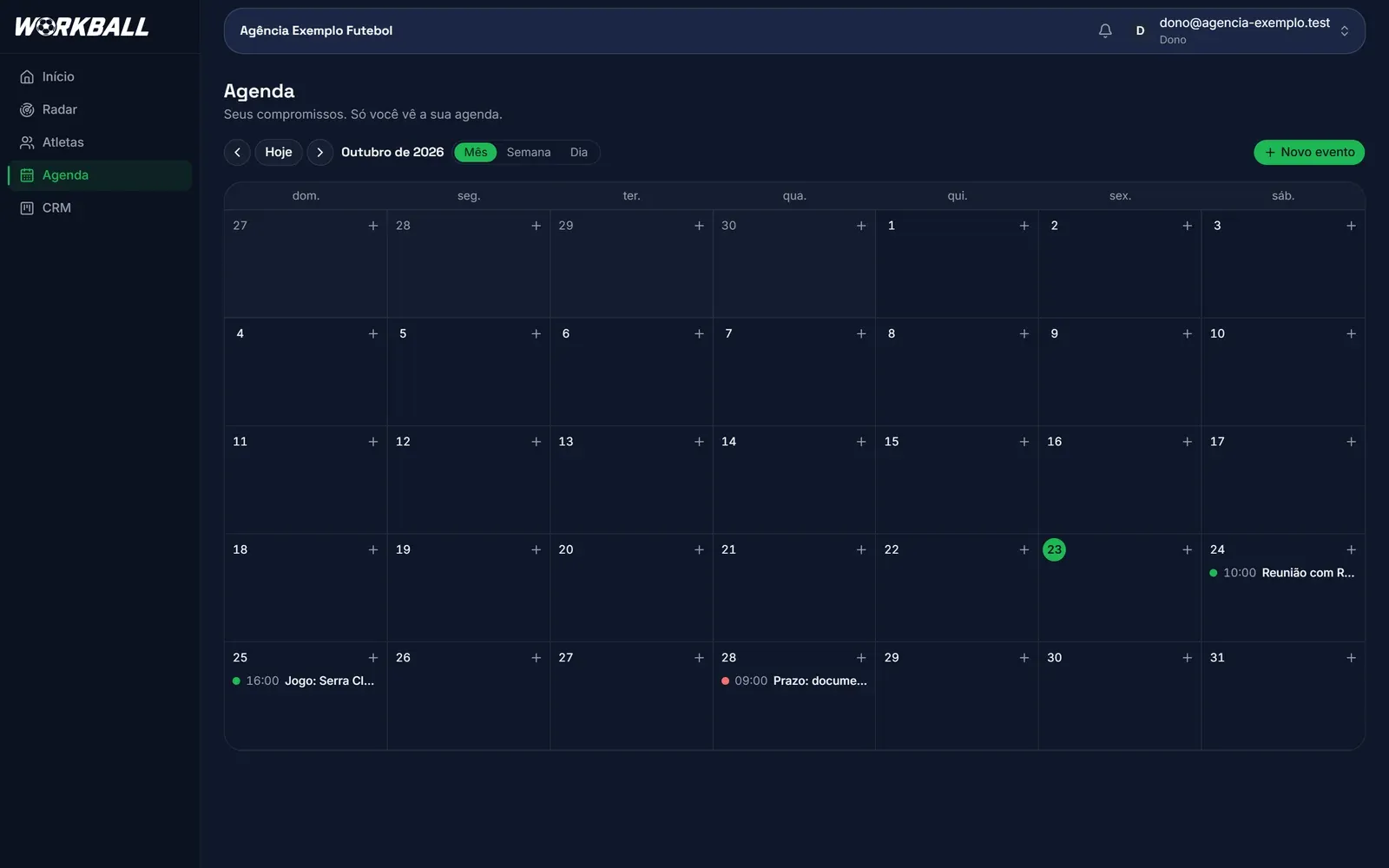This screenshot has width=1389, height=868.
Task: Create a new event with Novo evento
Action: tap(1309, 152)
